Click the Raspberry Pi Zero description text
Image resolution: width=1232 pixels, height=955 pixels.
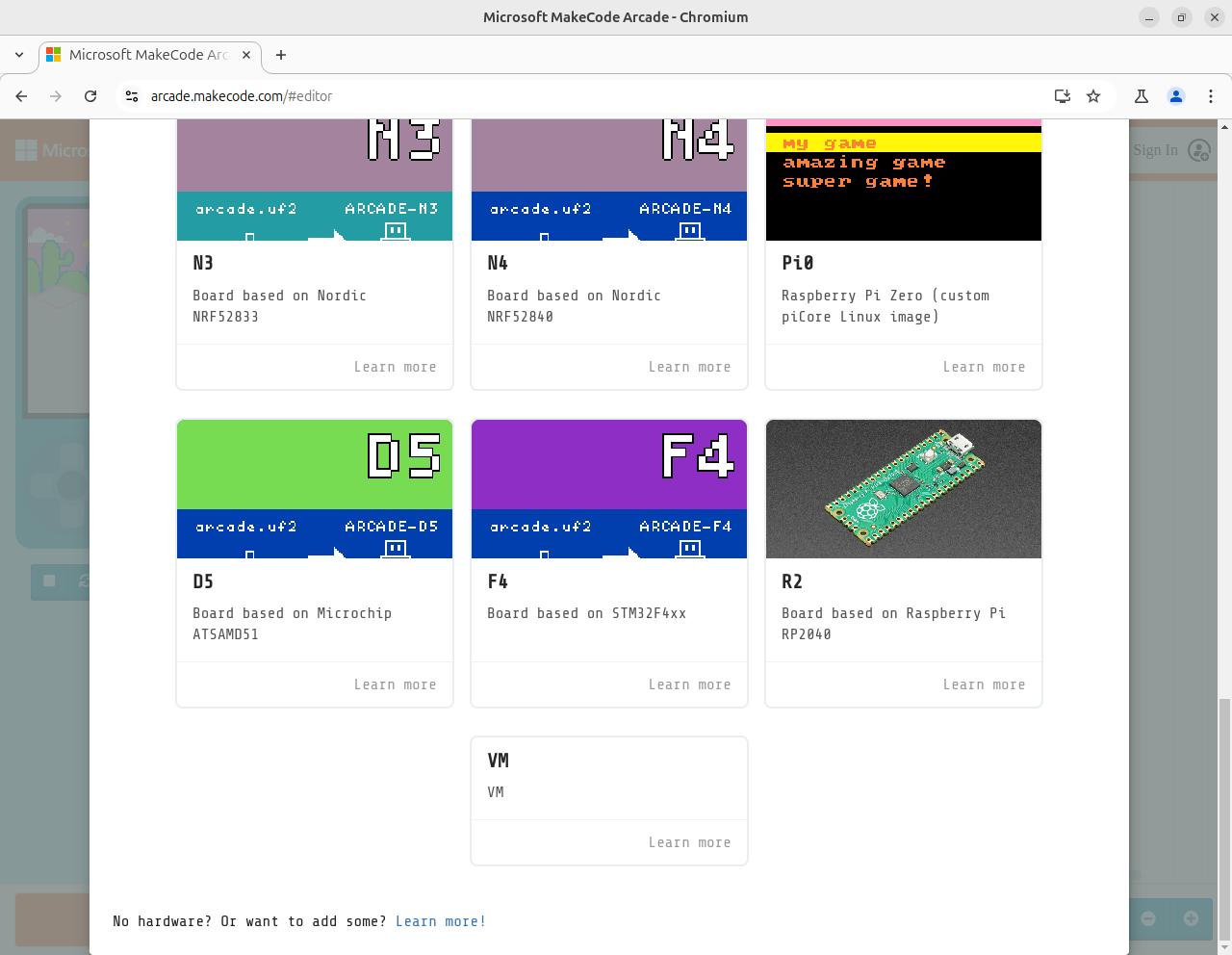tap(885, 306)
